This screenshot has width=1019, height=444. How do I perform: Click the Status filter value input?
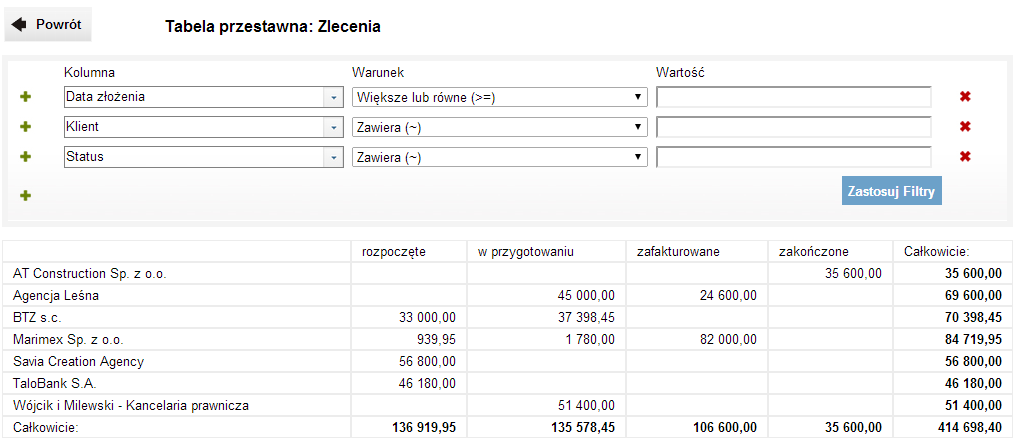coord(793,157)
